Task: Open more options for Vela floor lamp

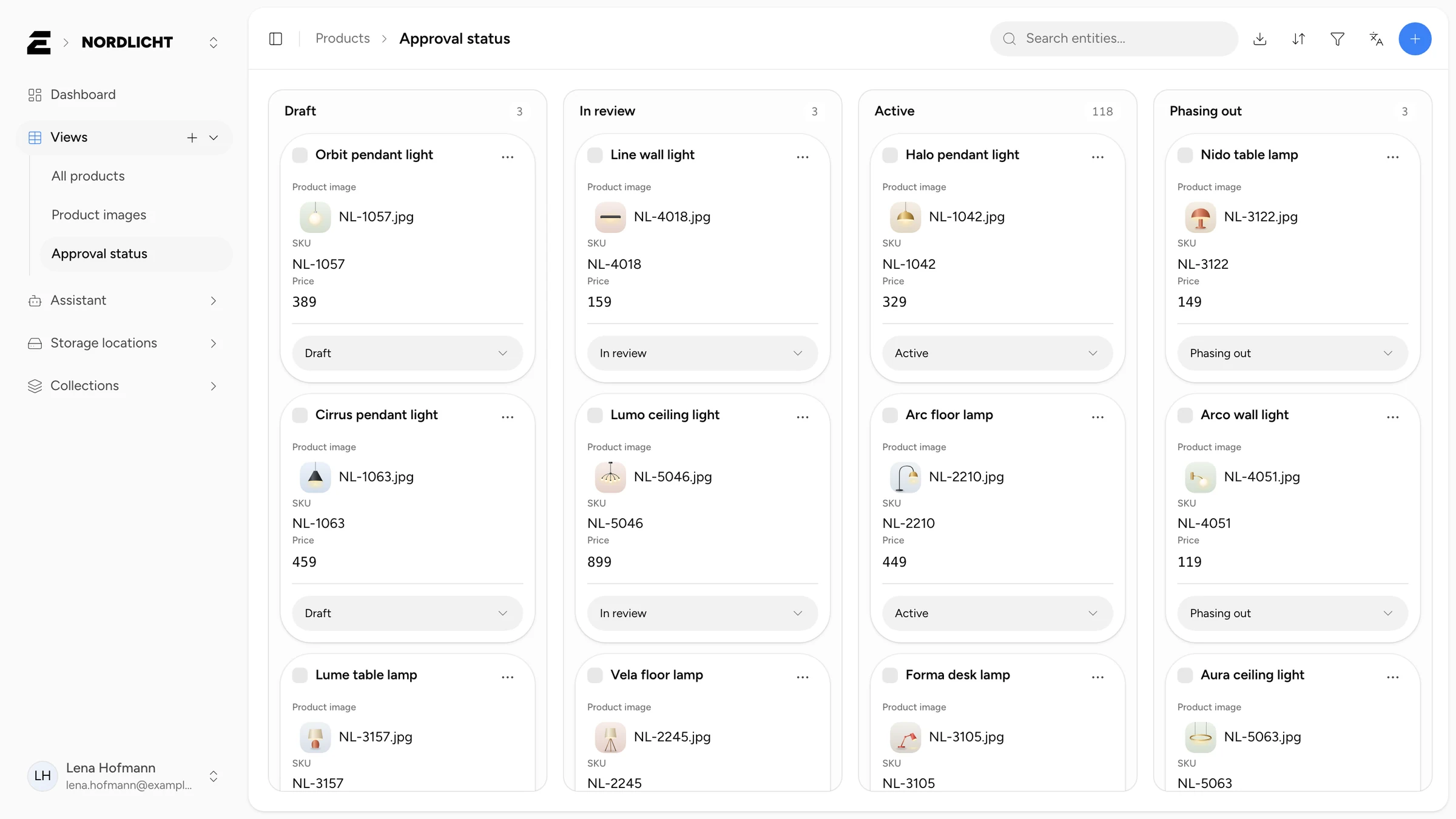Action: coord(803,676)
